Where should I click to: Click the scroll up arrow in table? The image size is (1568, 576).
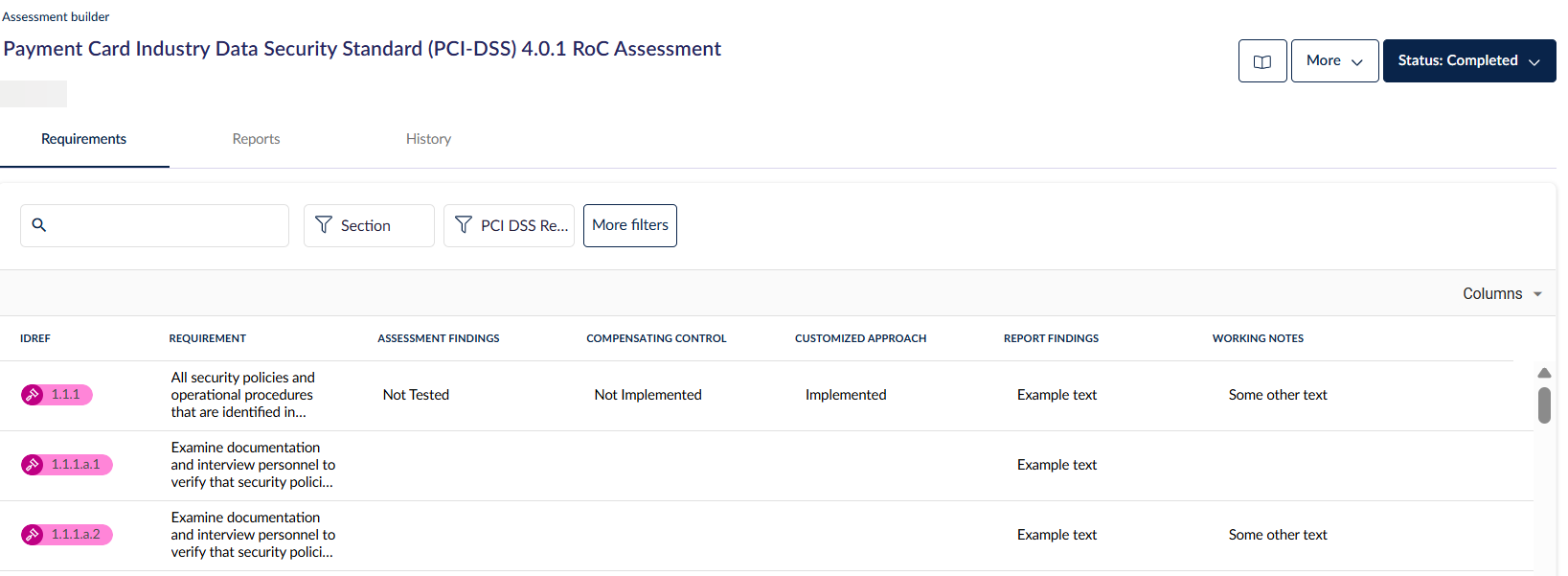(1543, 373)
